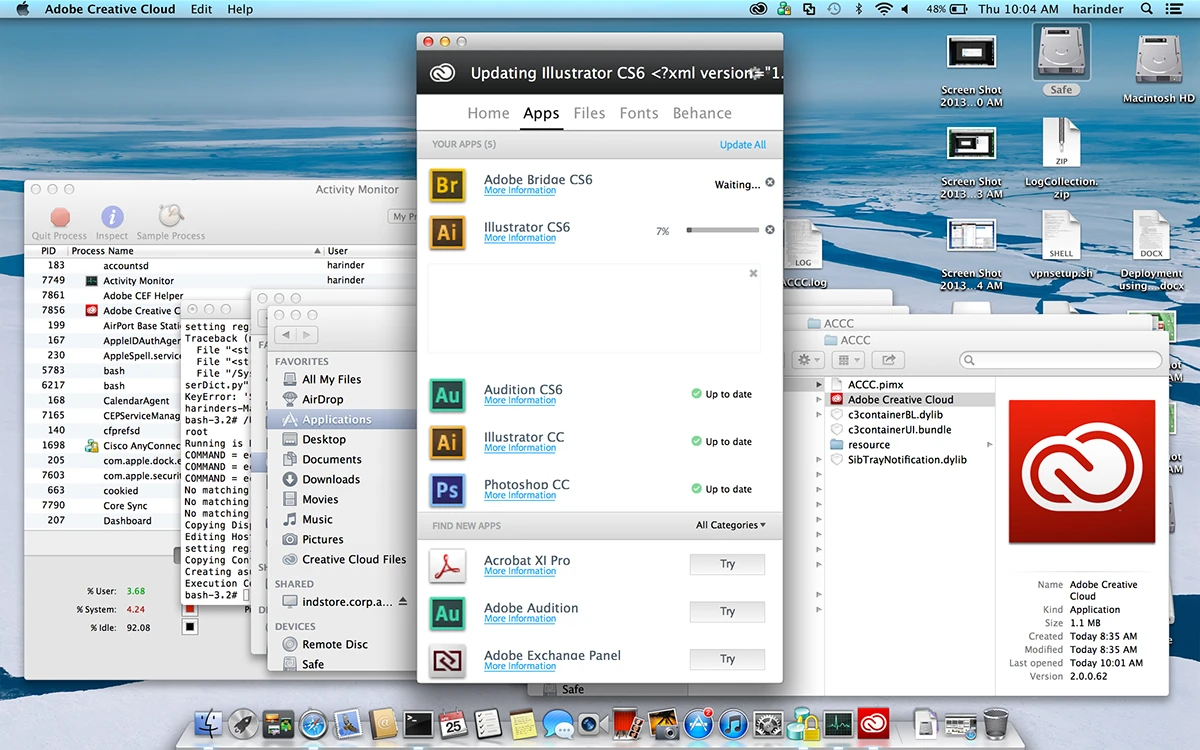
Task: Click the Adobe Exchange Panel icon
Action: click(447, 660)
